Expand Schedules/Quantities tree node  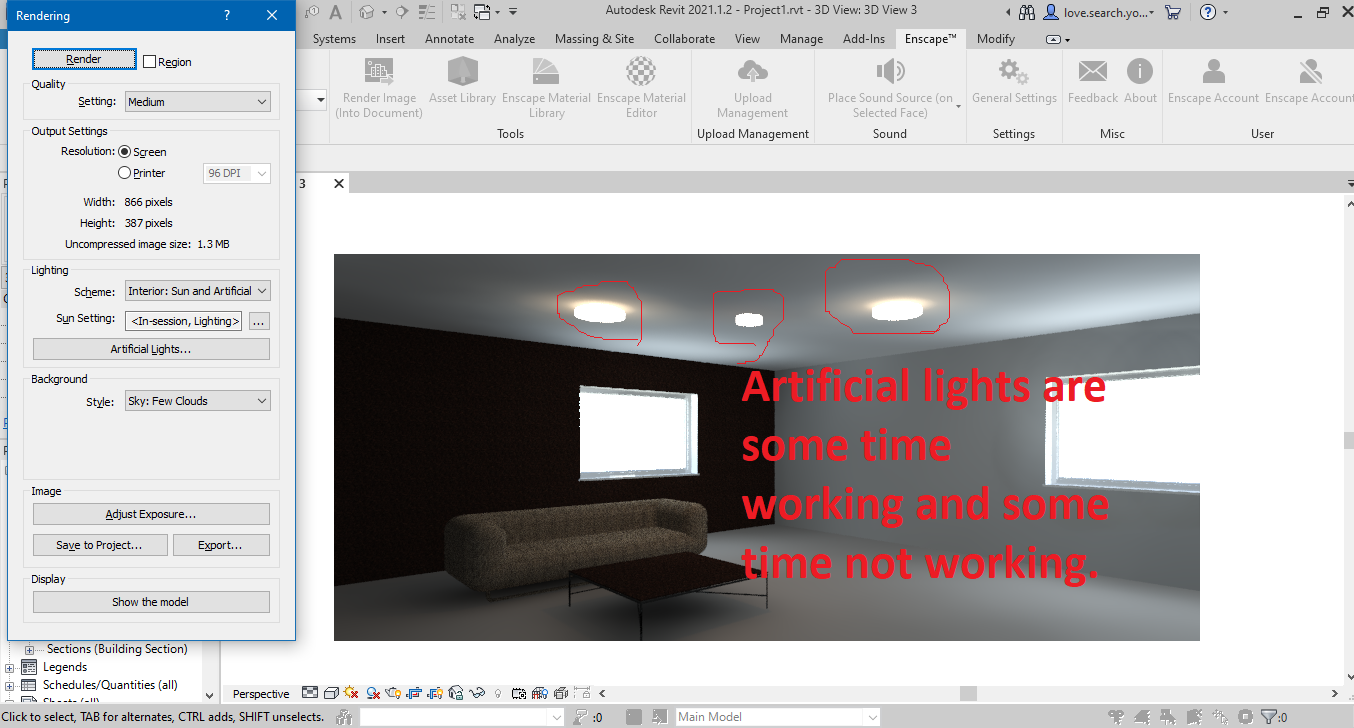coord(11,686)
